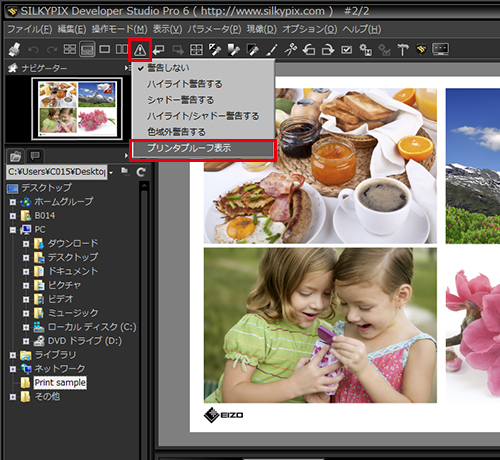Click the redo arrow icon

pyautogui.click(x=51, y=50)
